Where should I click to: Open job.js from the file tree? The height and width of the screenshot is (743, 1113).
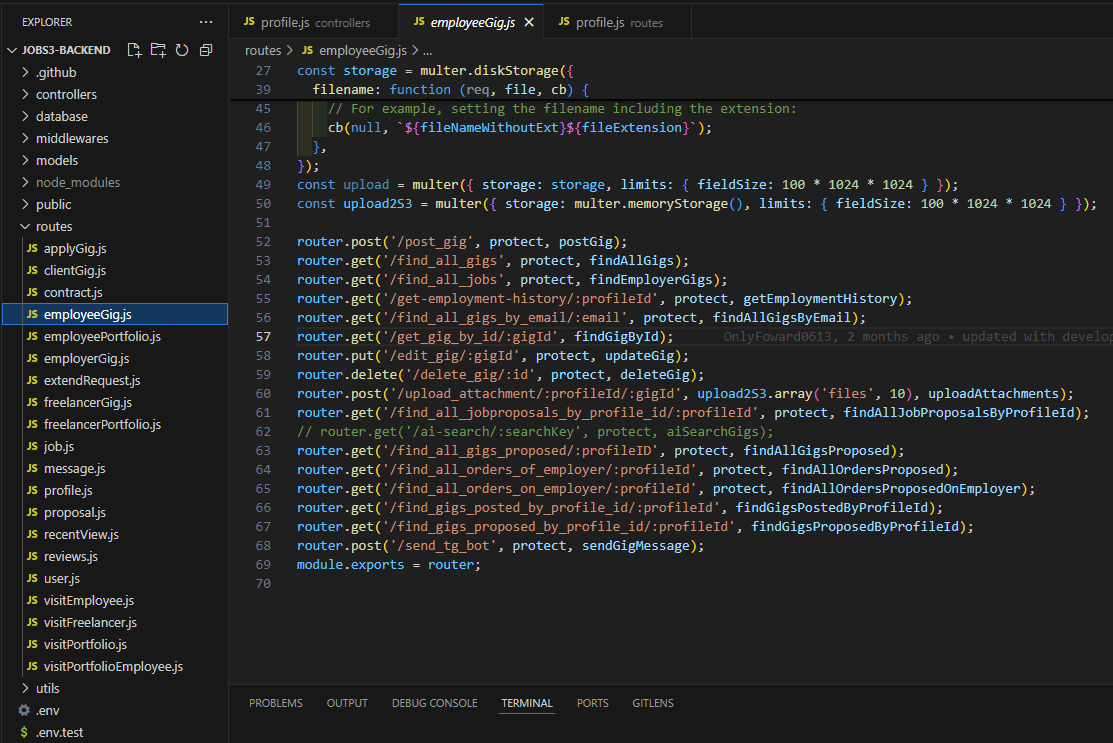coord(115,446)
